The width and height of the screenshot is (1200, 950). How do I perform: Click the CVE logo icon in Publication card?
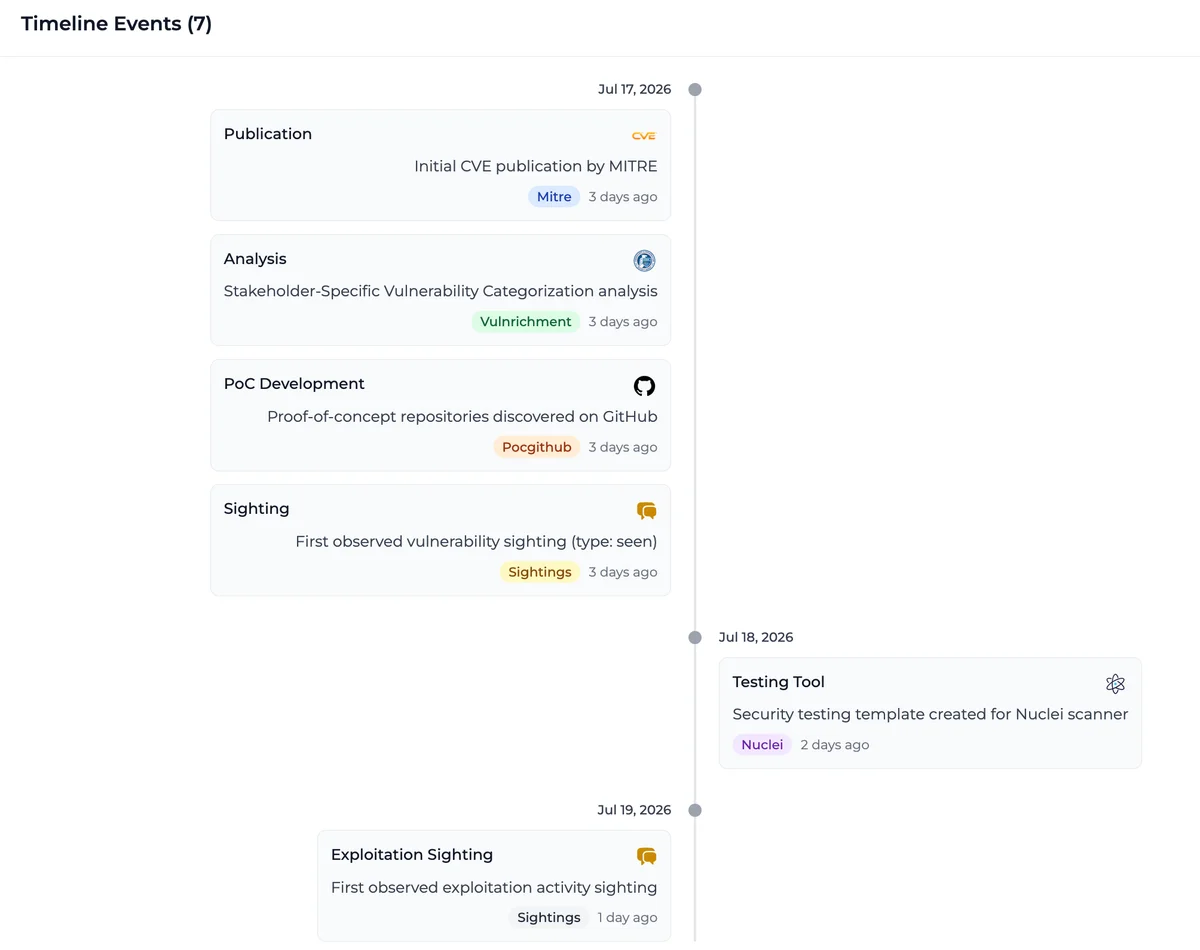pyautogui.click(x=644, y=136)
